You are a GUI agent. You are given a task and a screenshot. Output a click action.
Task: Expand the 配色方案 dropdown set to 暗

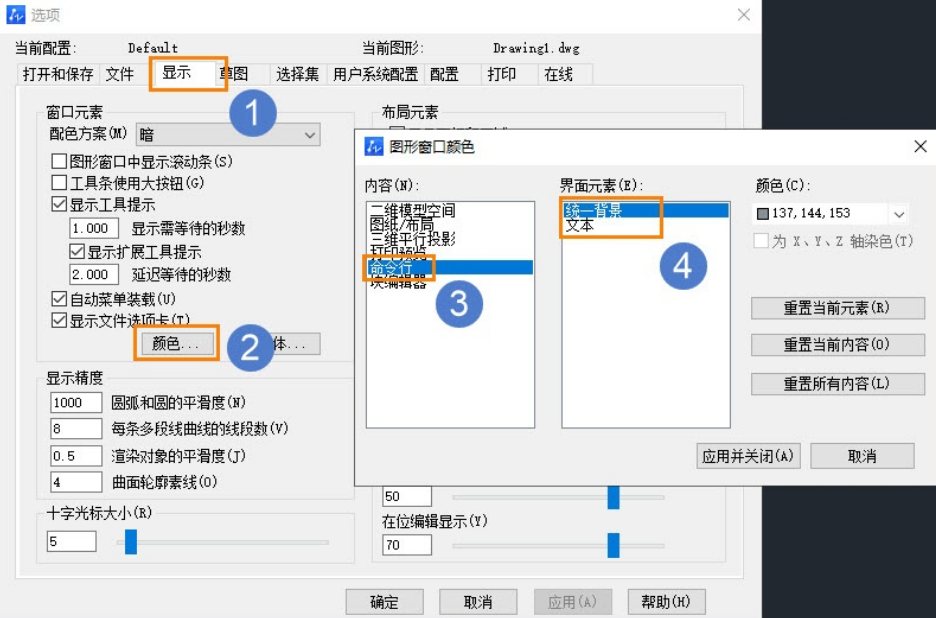tap(228, 135)
